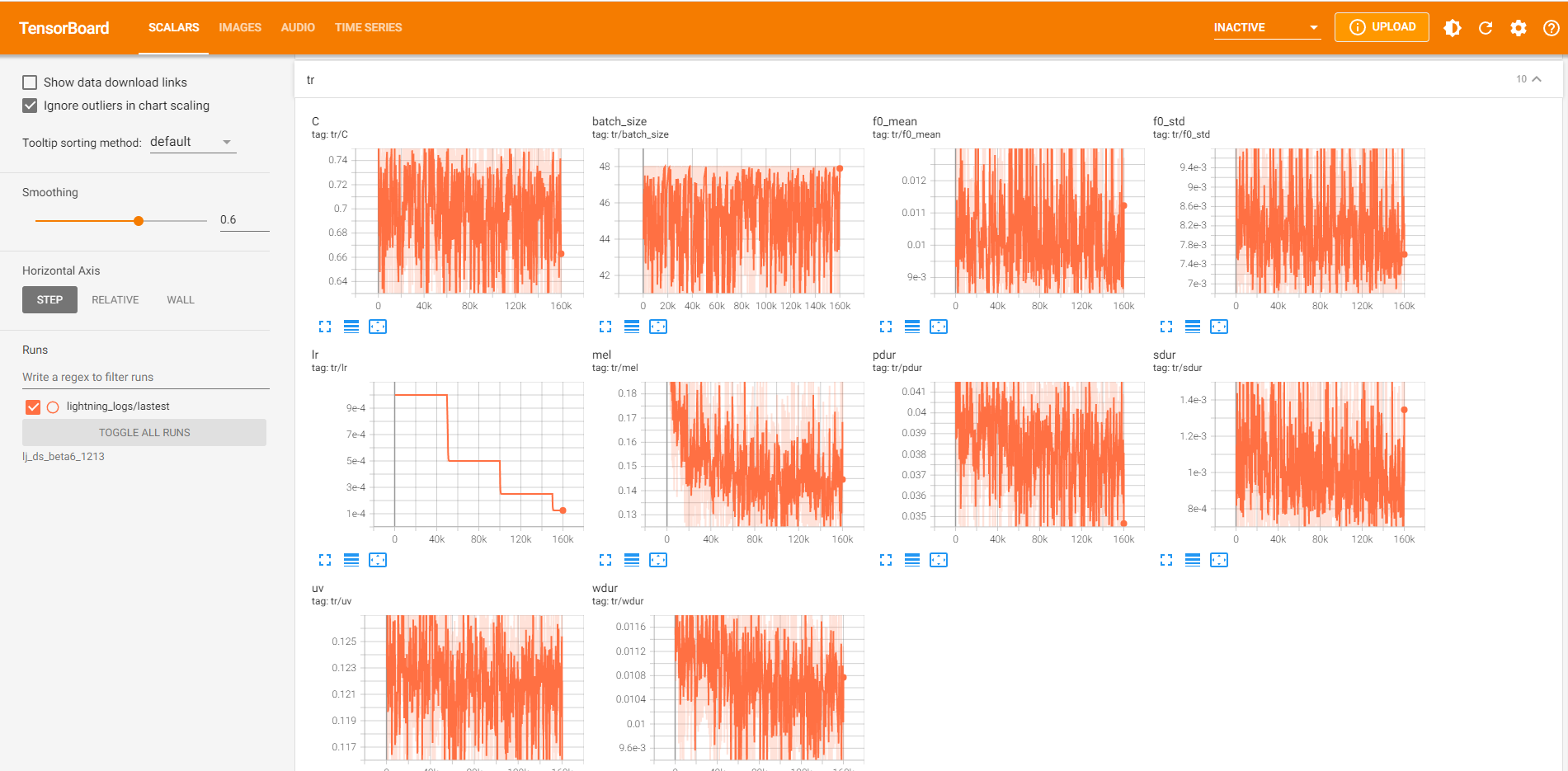
Task: Fit domain to data on sdur chart
Action: (1219, 560)
